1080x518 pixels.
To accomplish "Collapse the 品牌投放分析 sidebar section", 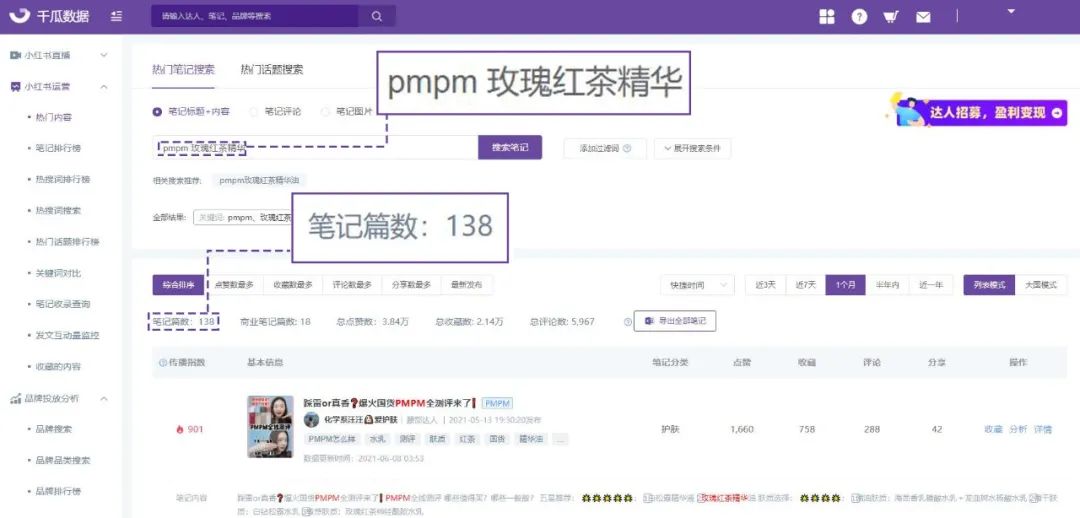I will [104, 398].
